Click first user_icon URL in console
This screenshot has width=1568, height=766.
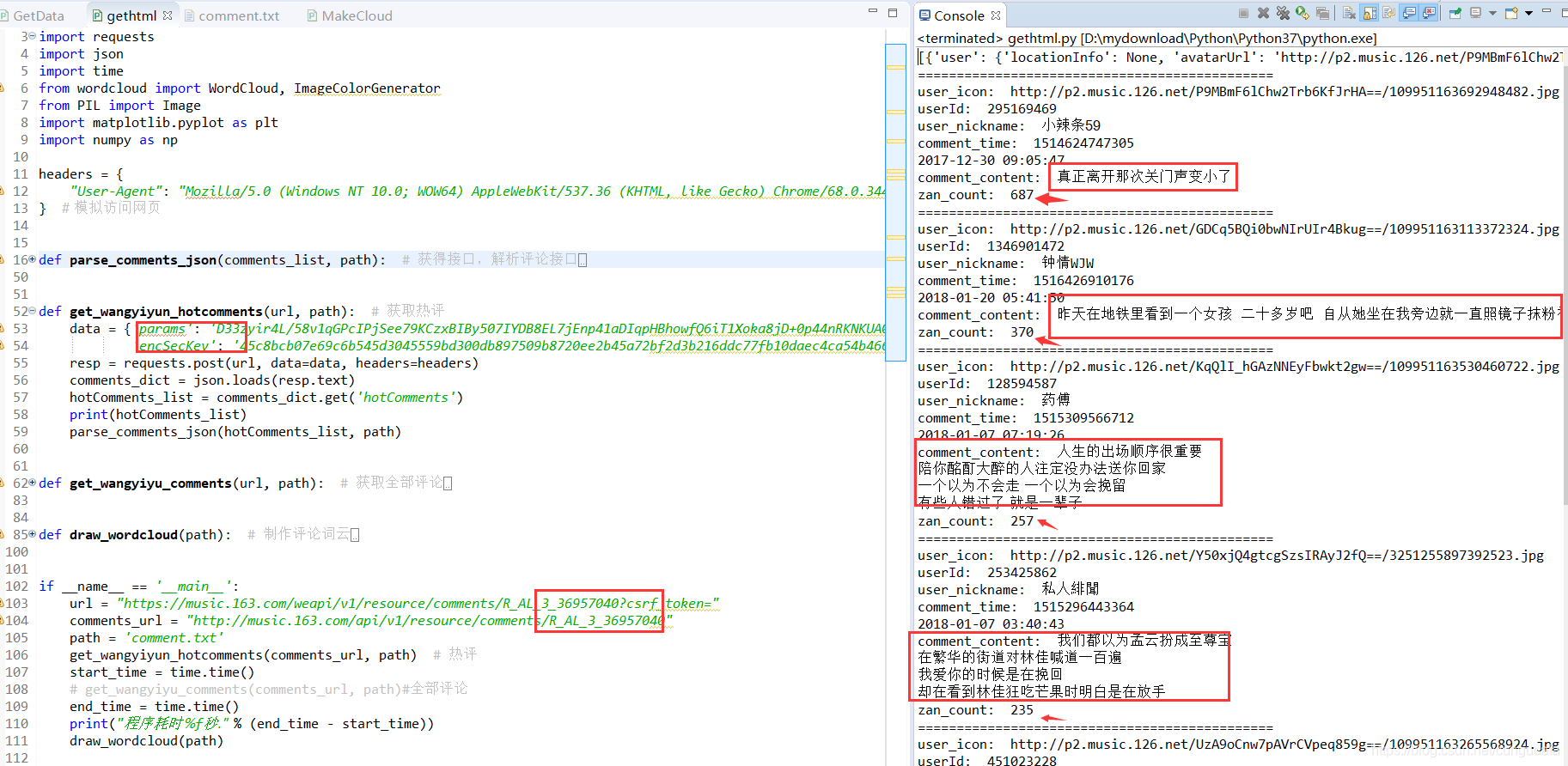(1284, 92)
